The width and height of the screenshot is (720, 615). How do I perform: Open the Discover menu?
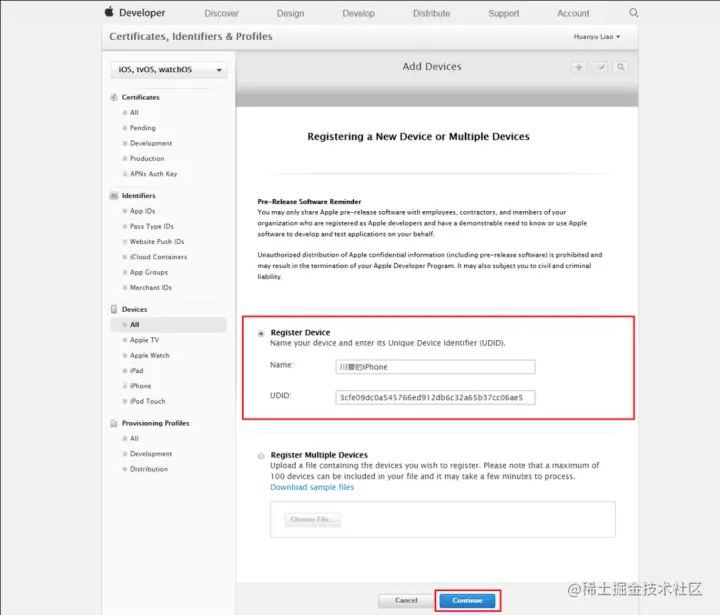(x=221, y=13)
